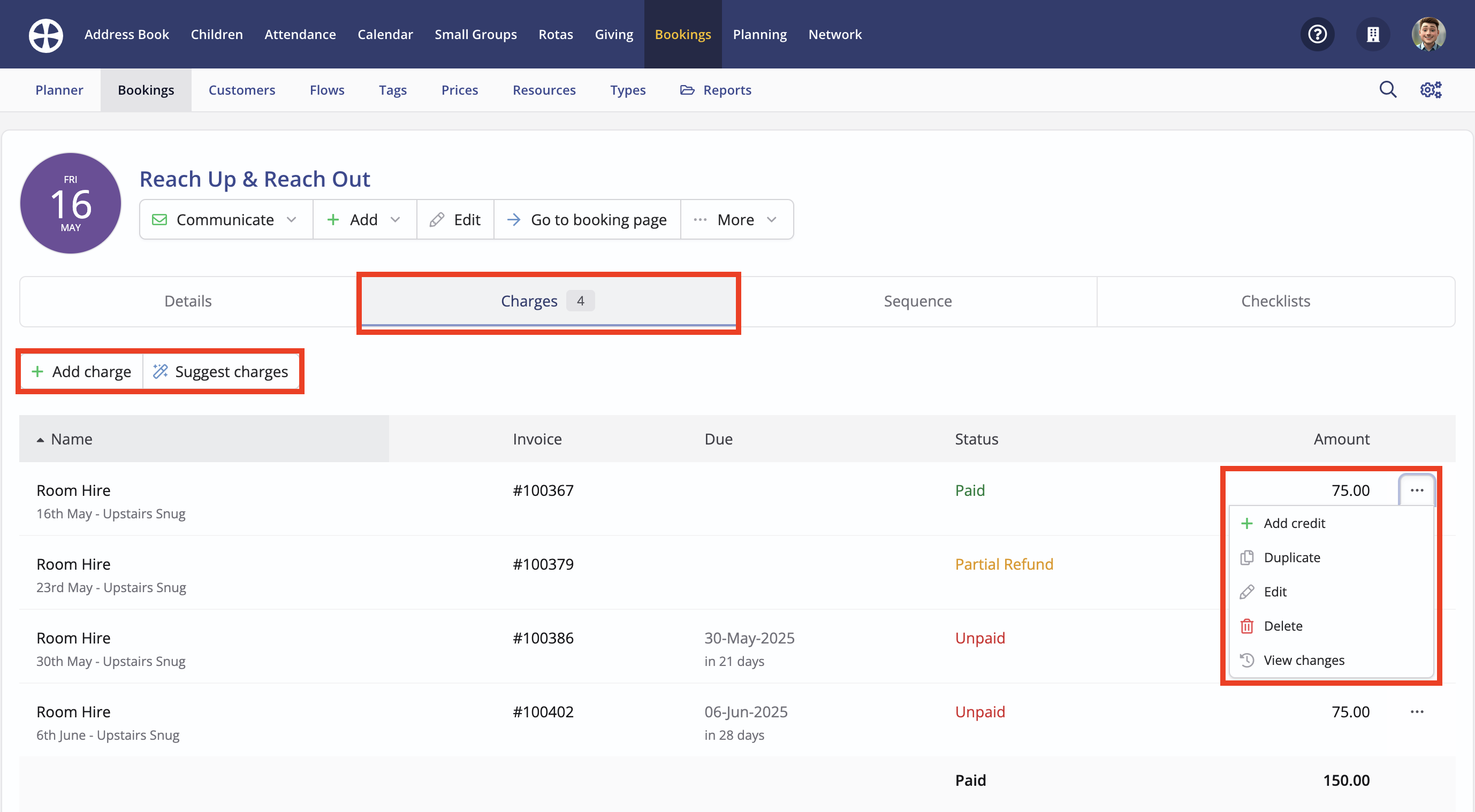1475x812 pixels.
Task: Click the plus icon beside Add
Action: click(x=333, y=220)
